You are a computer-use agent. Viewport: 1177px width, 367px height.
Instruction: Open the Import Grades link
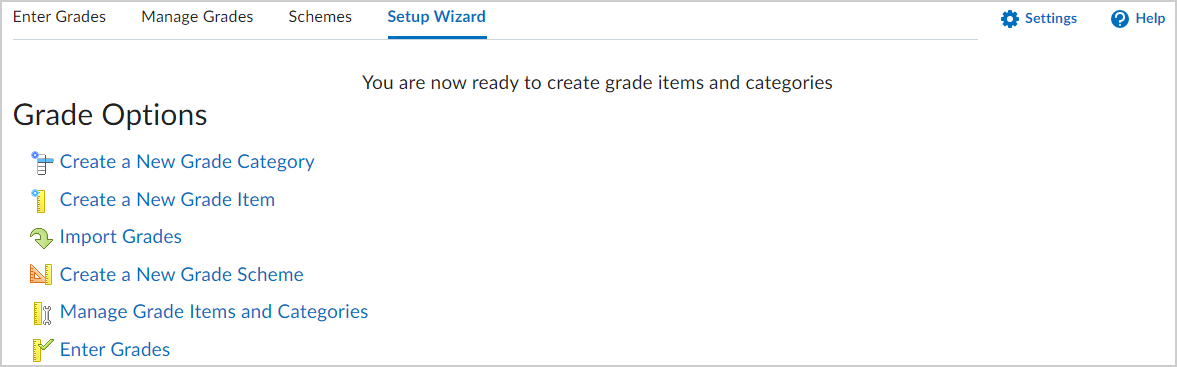[x=121, y=237]
